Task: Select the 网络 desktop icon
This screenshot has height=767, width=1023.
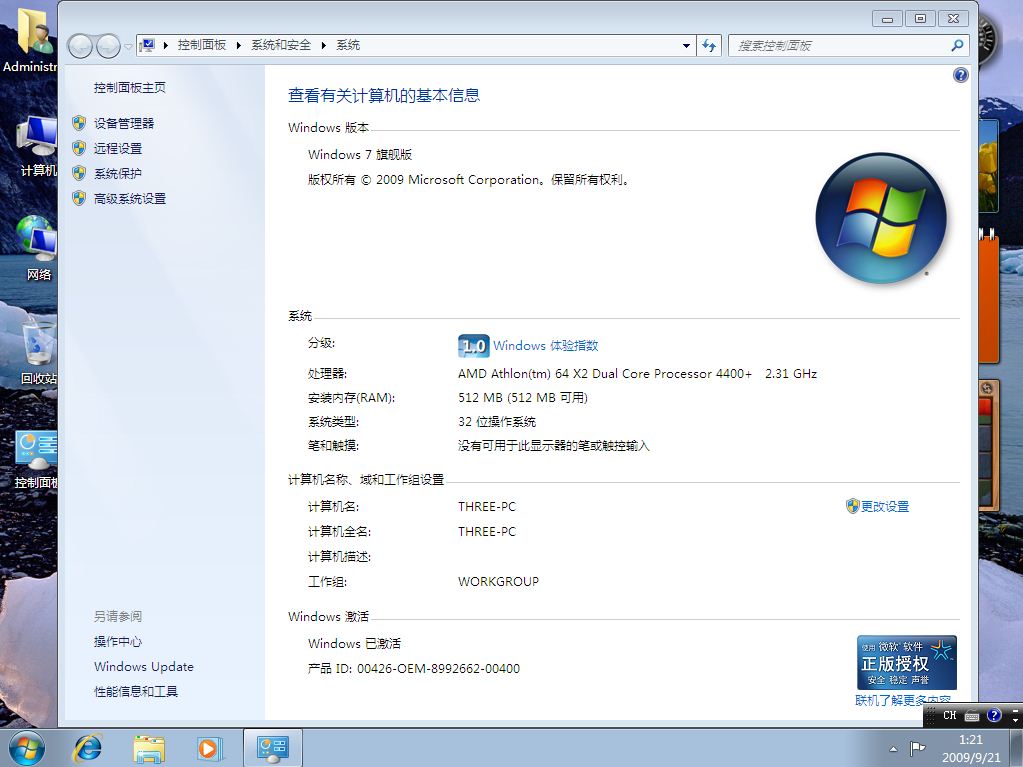Action: [x=37, y=248]
